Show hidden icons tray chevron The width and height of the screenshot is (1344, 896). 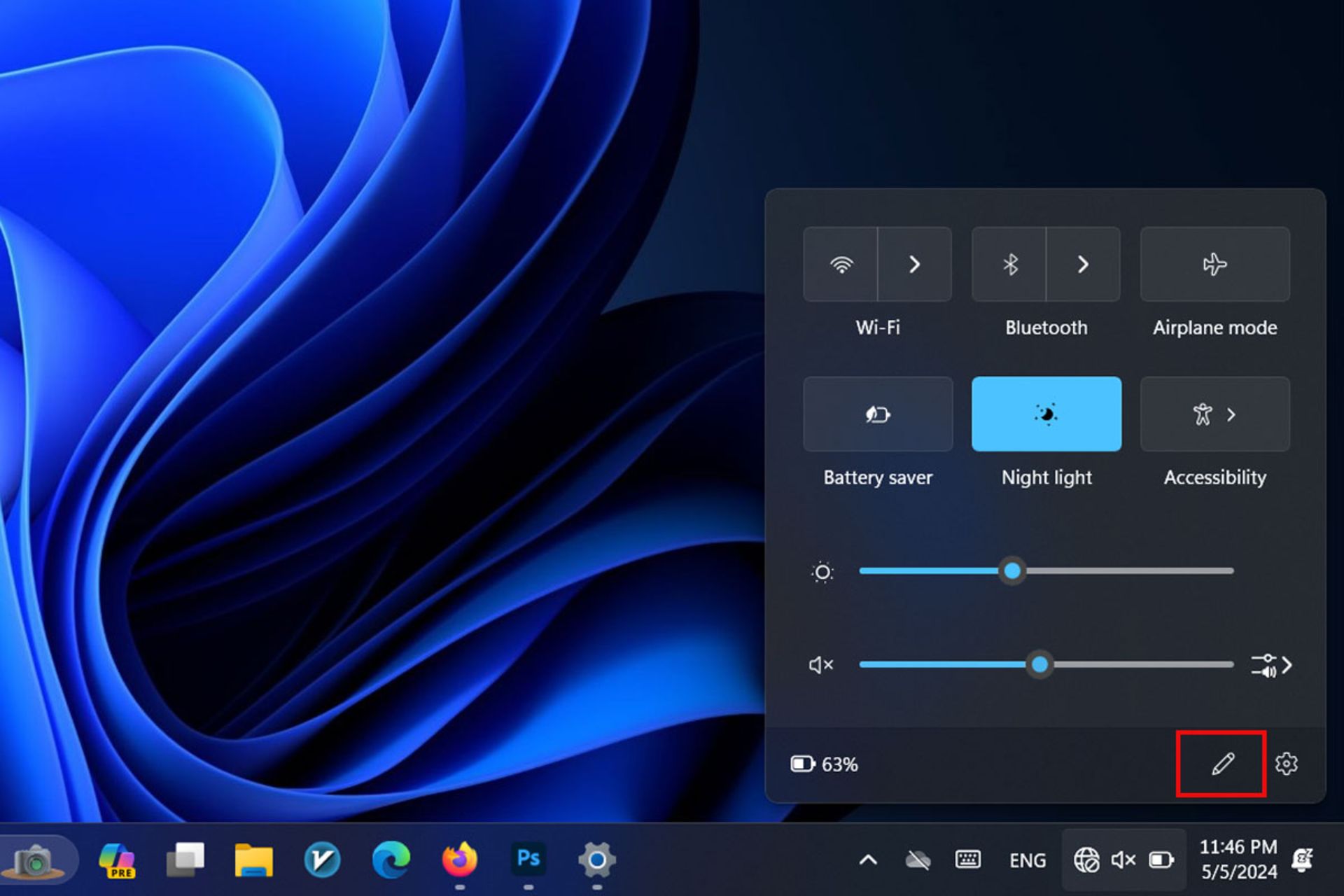tap(868, 860)
